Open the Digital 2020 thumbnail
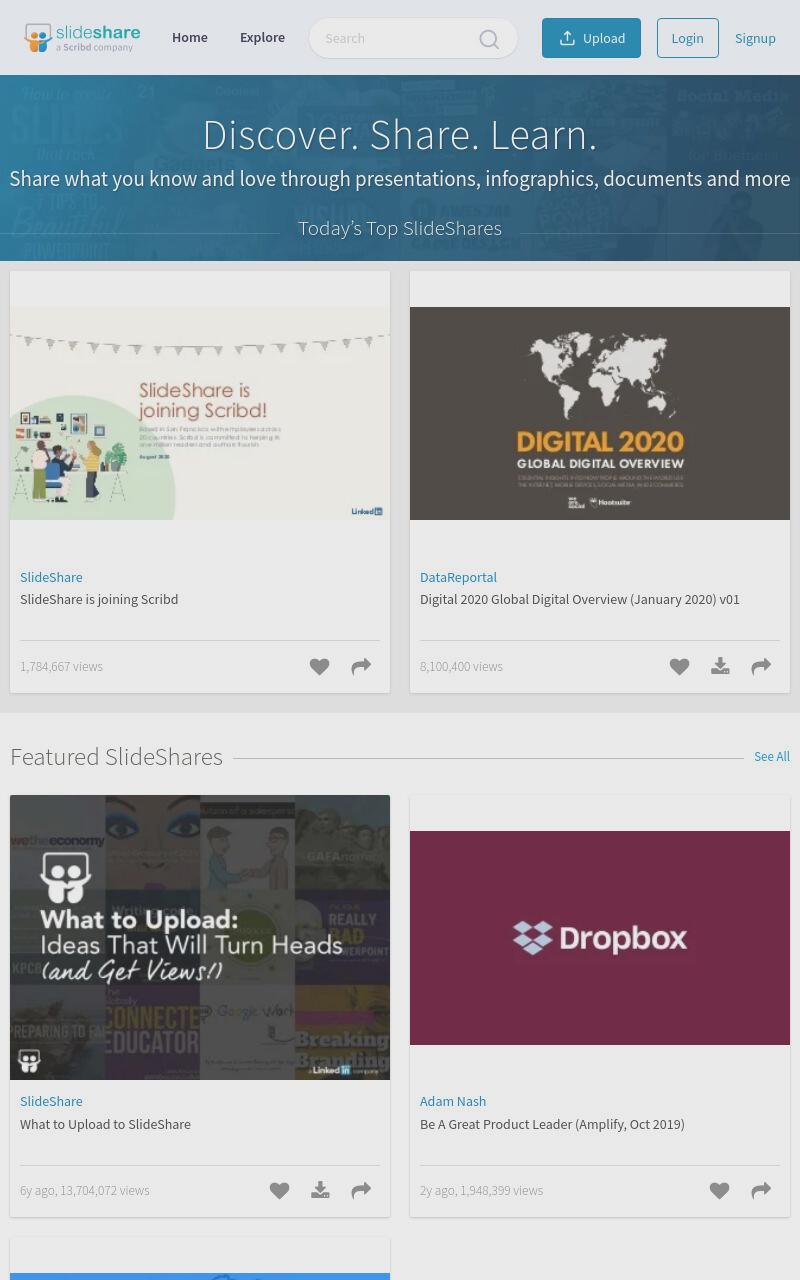The width and height of the screenshot is (800, 1280). (x=600, y=413)
